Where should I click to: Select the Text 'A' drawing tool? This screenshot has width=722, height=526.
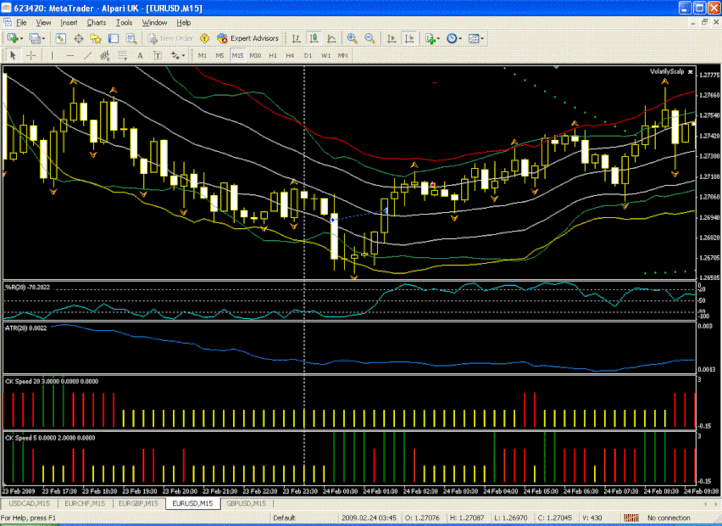tap(140, 56)
